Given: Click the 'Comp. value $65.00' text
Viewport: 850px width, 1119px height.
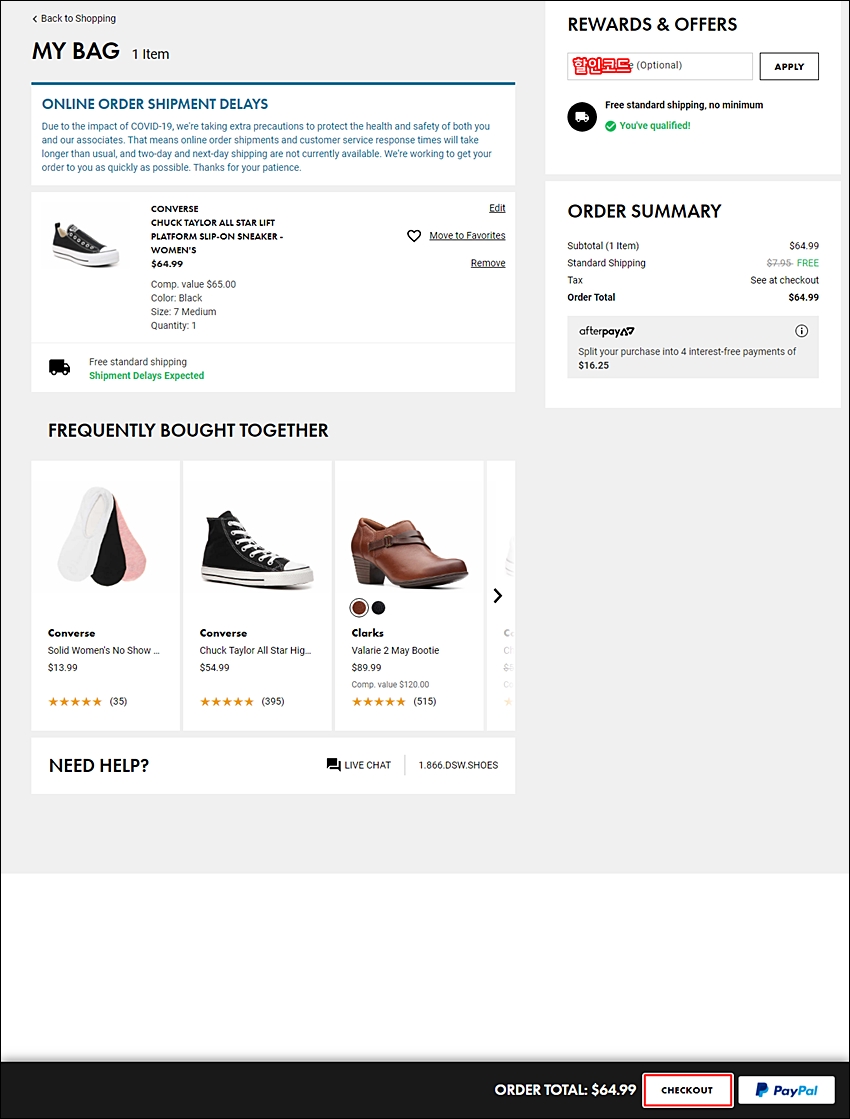Looking at the screenshot, I should pyautogui.click(x=193, y=284).
